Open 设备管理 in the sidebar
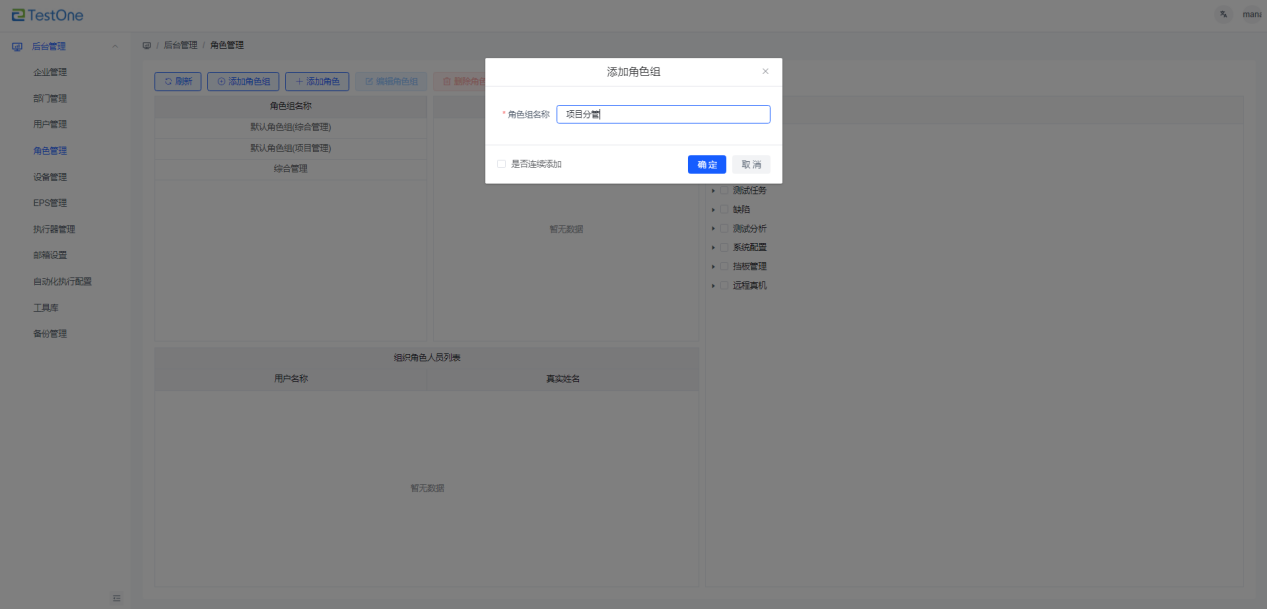Viewport: 1267px width, 609px height. click(50, 177)
